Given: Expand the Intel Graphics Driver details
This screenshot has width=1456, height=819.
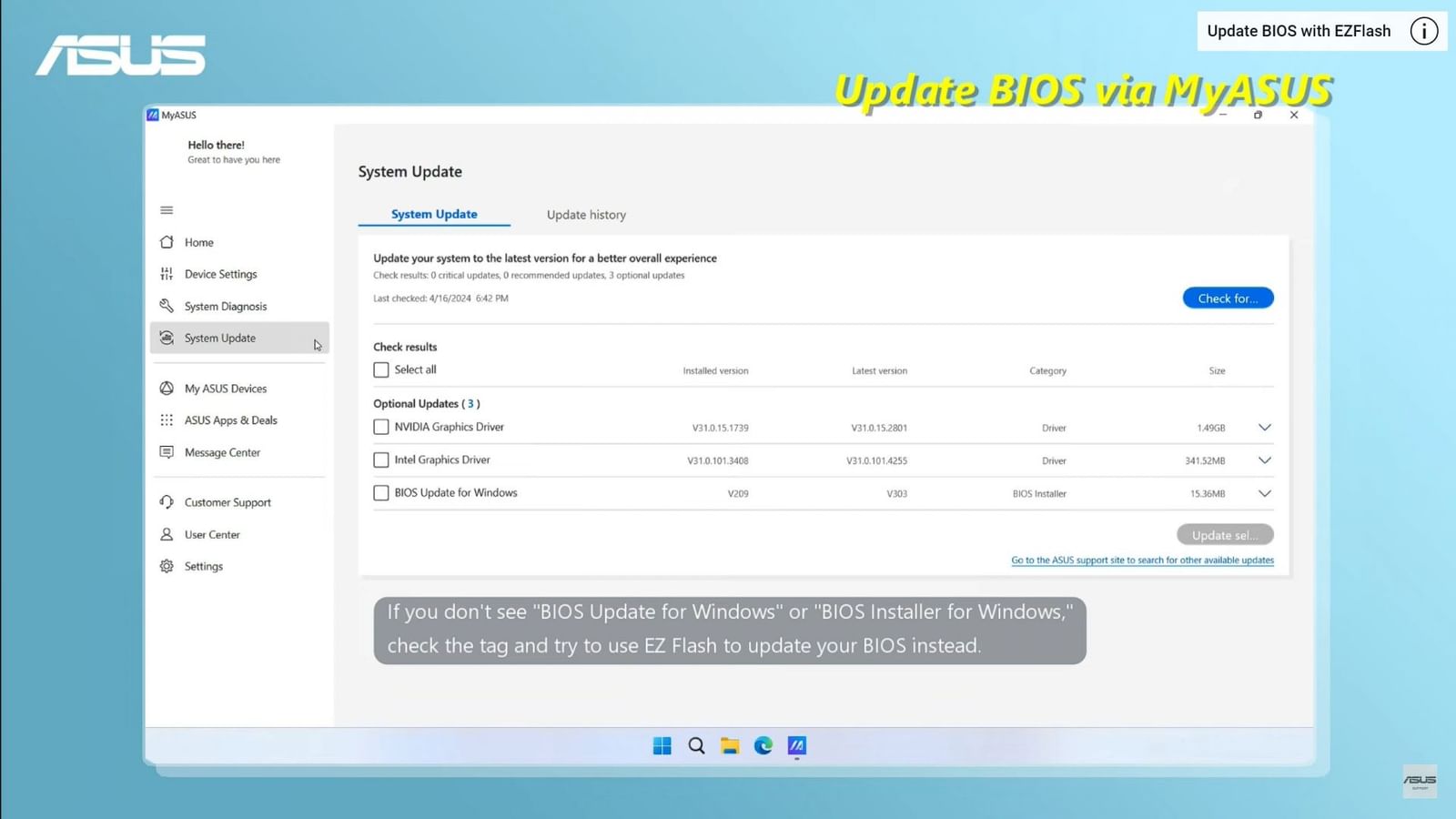Looking at the screenshot, I should 1264,460.
